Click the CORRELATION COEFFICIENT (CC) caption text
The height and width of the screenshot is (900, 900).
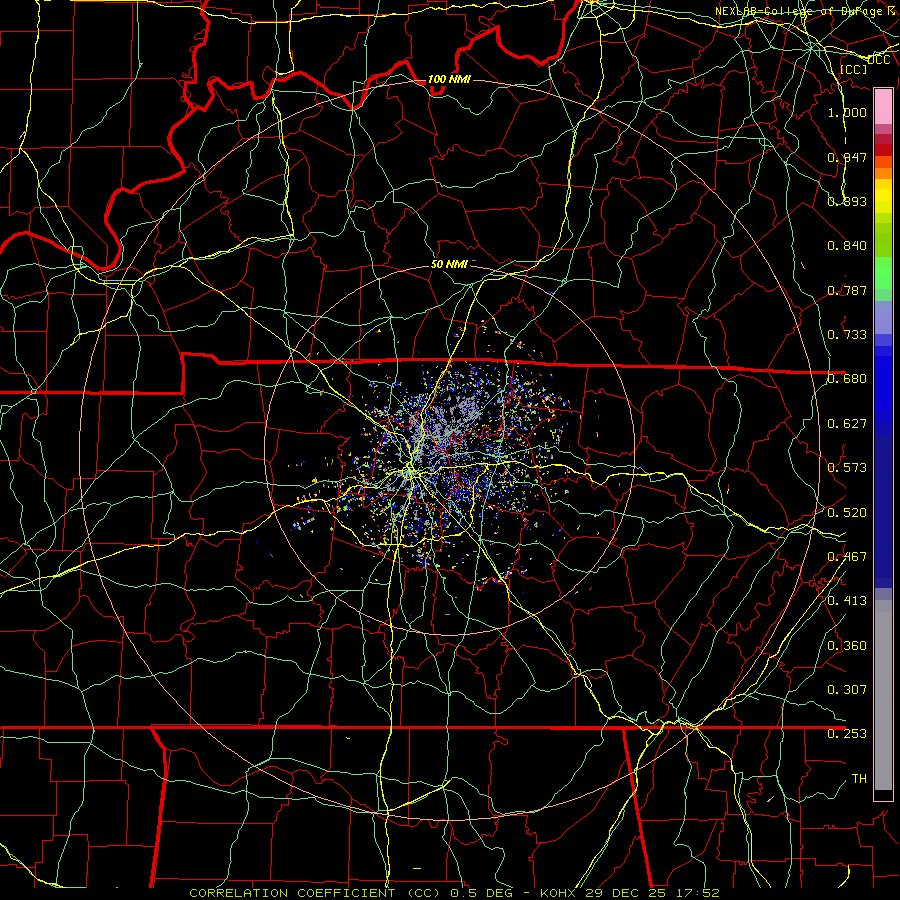click(315, 893)
